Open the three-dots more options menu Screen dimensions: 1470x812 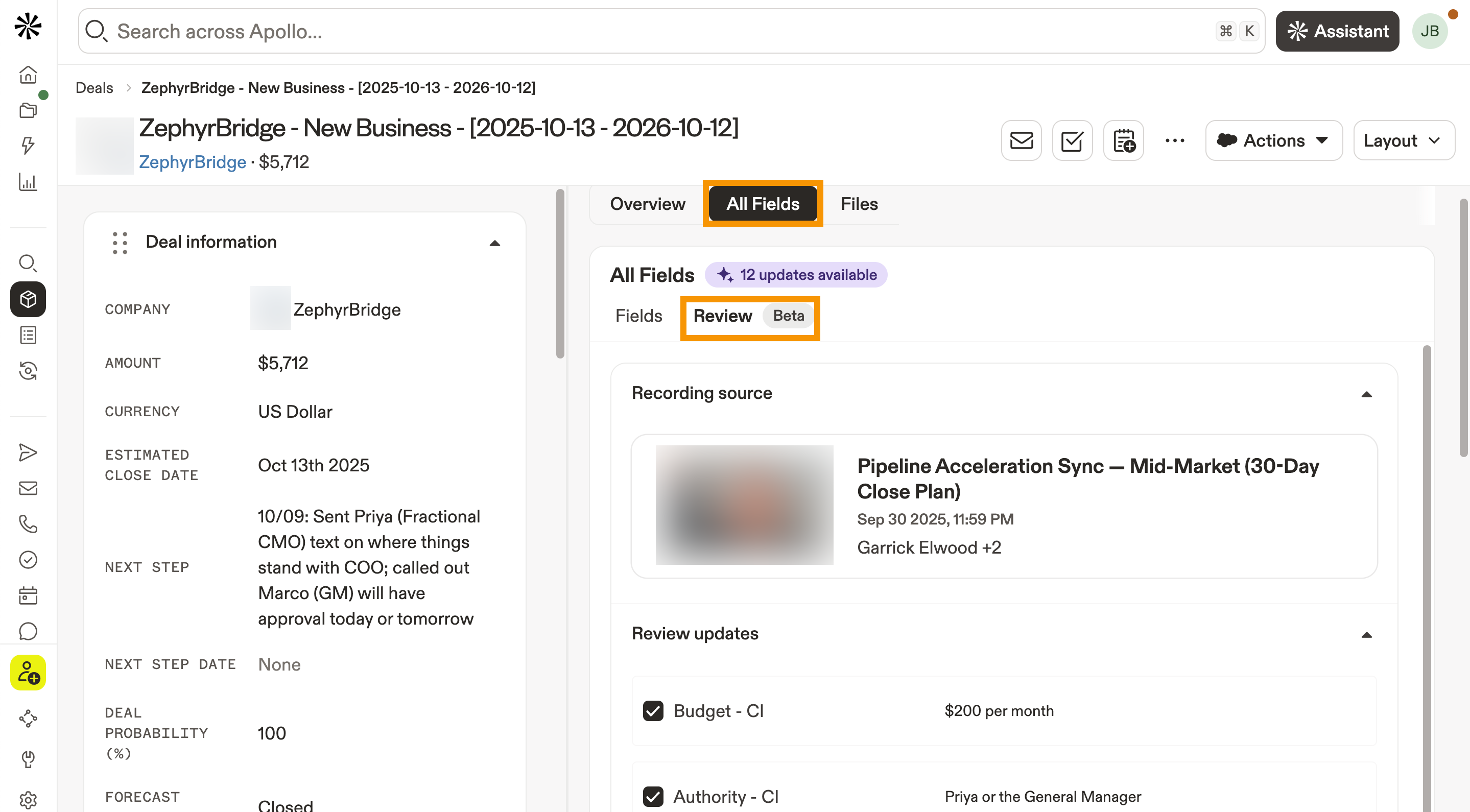click(1174, 140)
